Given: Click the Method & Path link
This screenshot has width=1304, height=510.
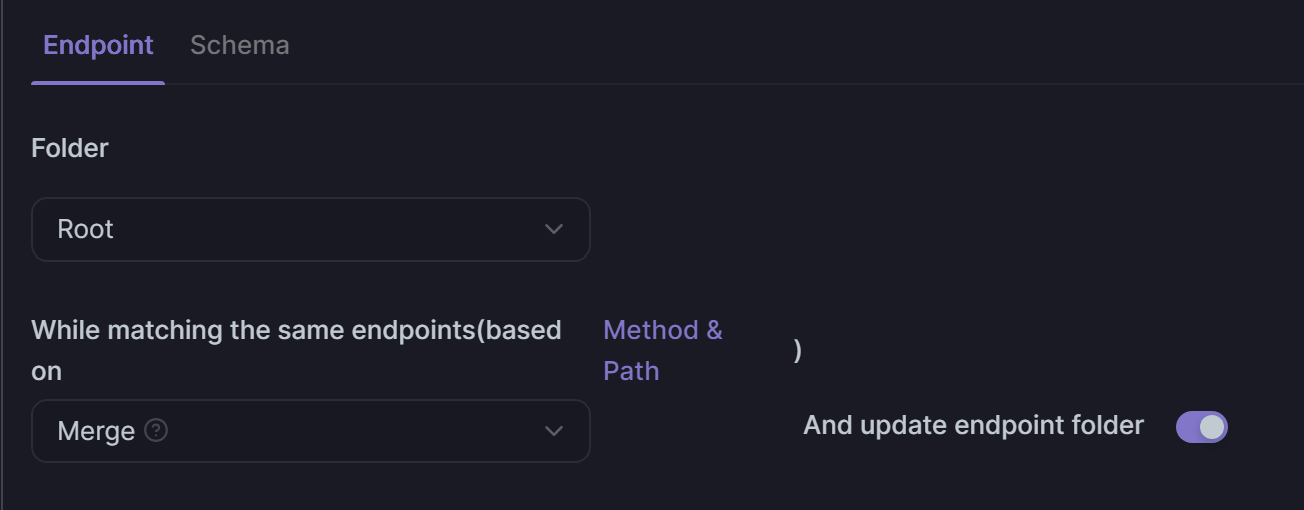Looking at the screenshot, I should pyautogui.click(x=663, y=350).
